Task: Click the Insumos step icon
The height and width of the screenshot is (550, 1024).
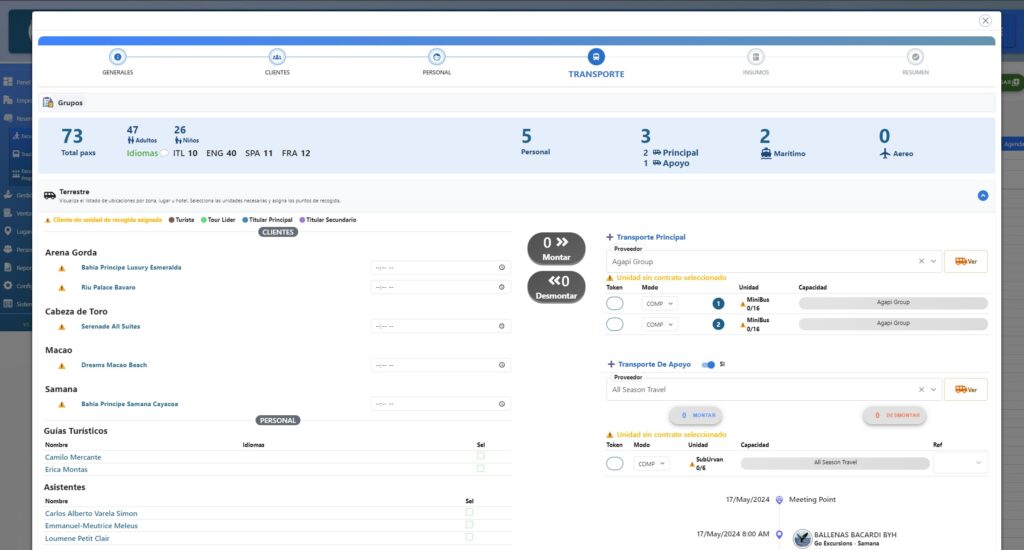Action: click(x=756, y=57)
